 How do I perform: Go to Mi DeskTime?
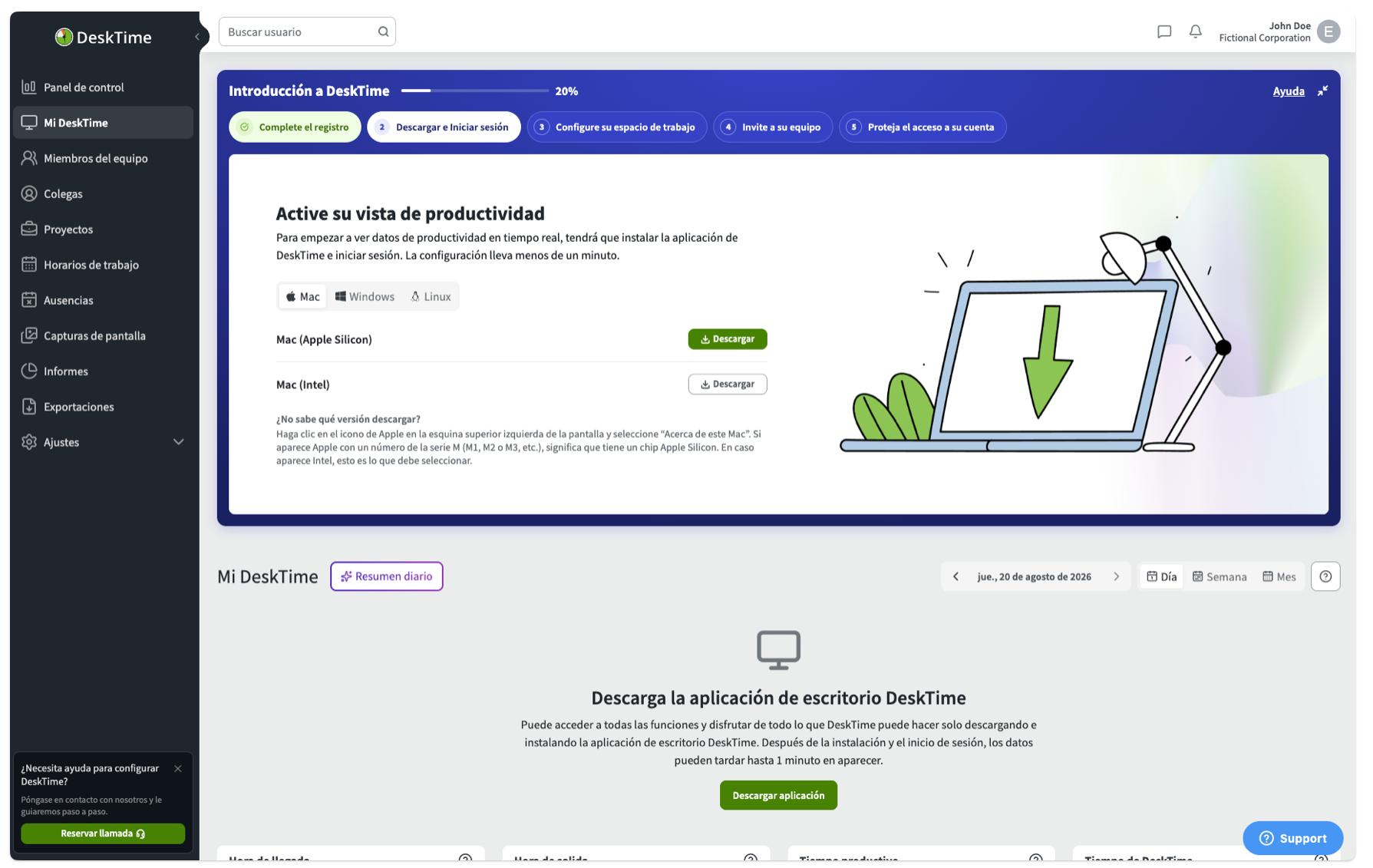pos(103,123)
